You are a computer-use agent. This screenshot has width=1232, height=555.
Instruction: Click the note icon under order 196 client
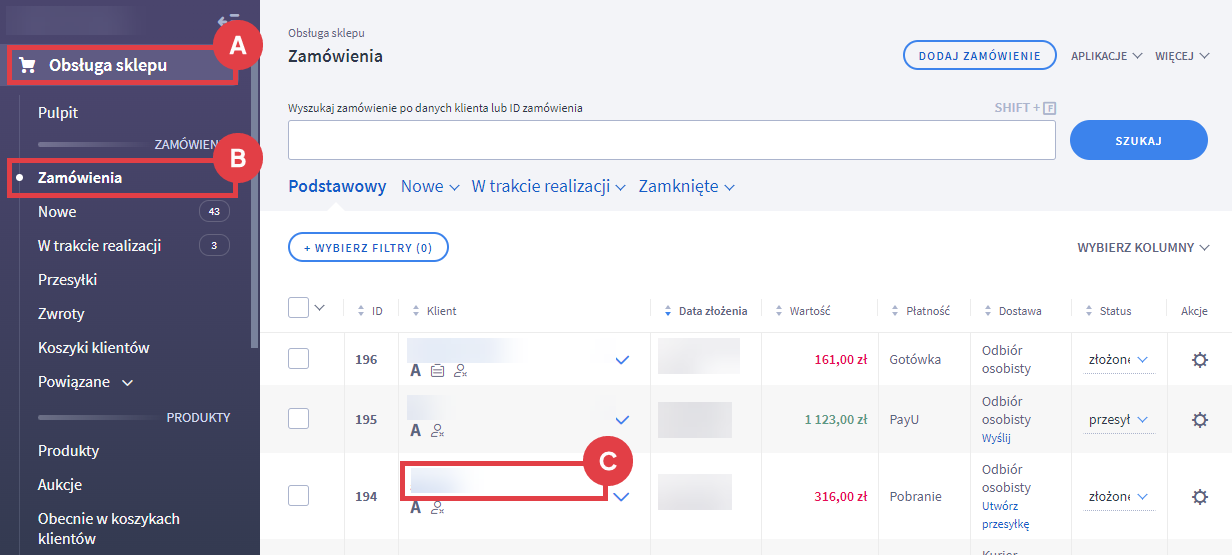click(437, 371)
